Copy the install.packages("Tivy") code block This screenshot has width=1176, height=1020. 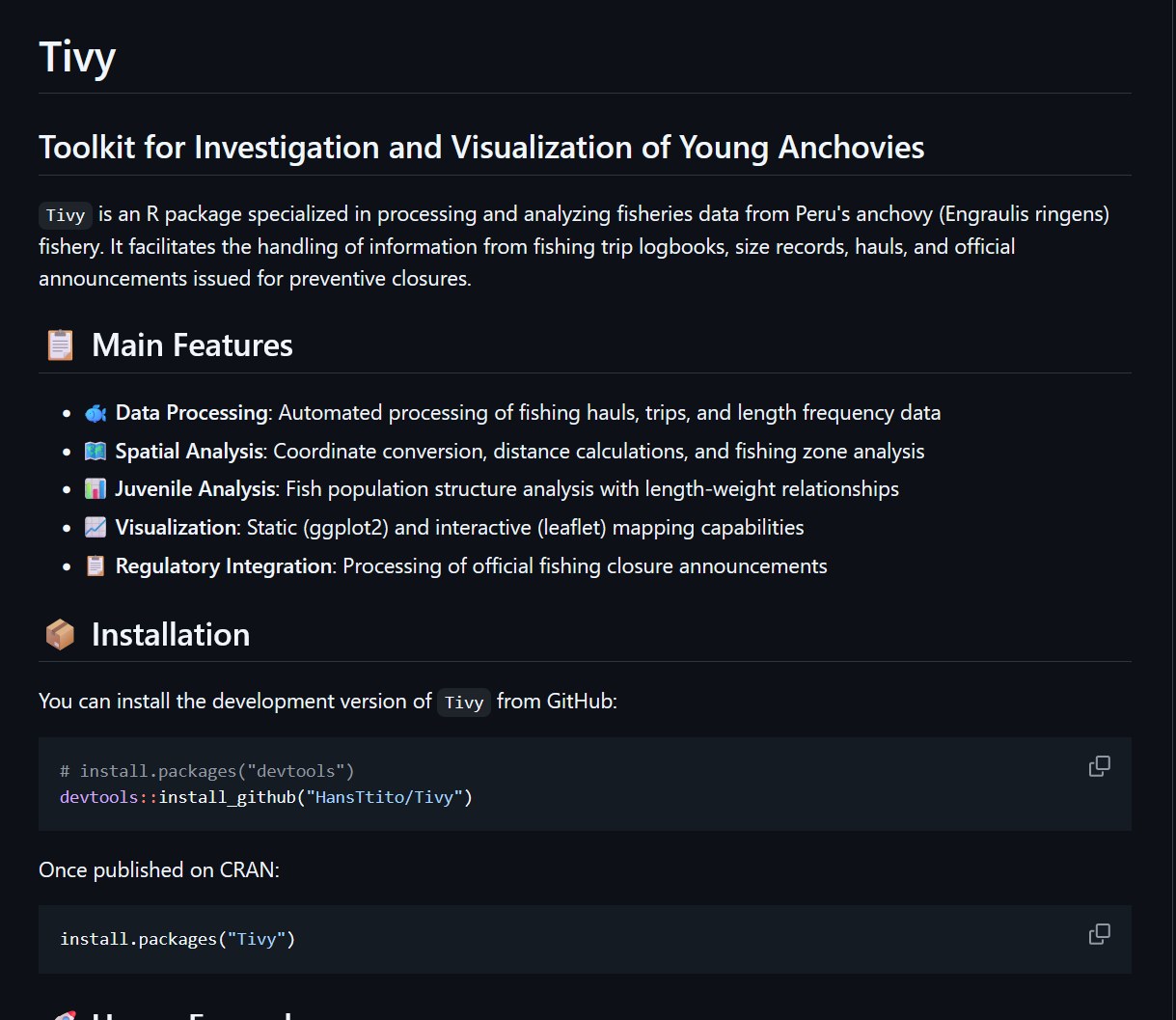[x=1099, y=934]
